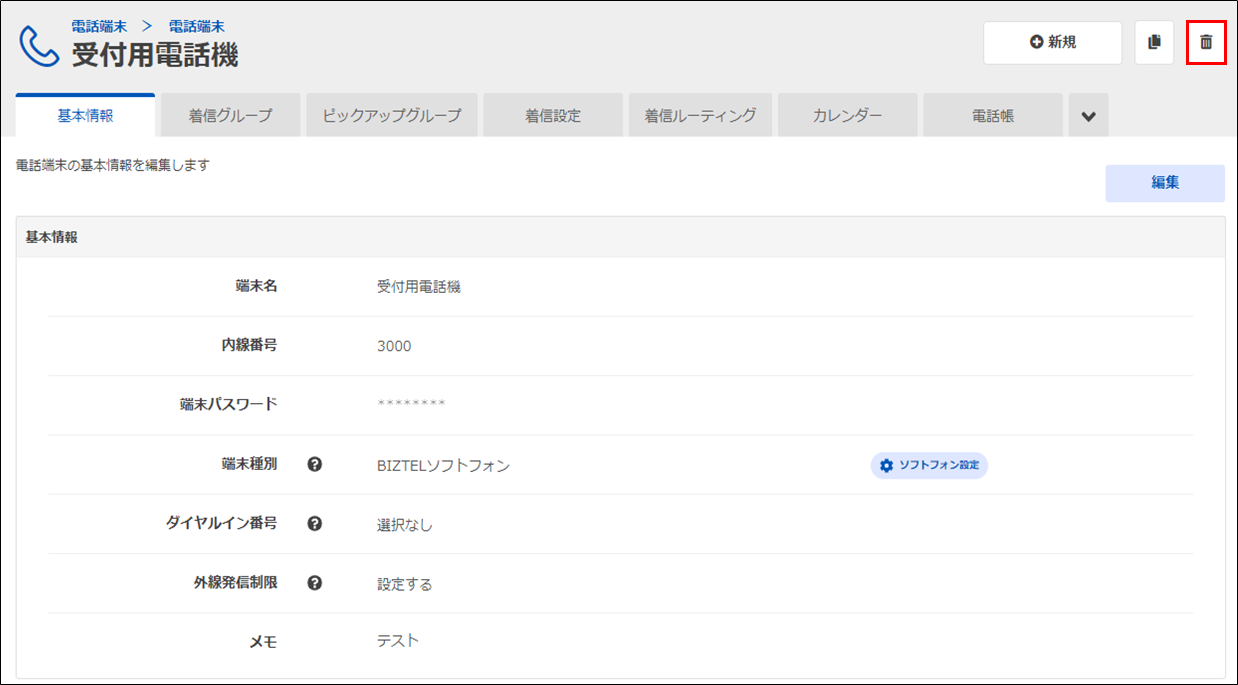Follow the first 電話端末 breadcrumb link
Viewport: 1238px width, 685px height.
pyautogui.click(x=99, y=26)
